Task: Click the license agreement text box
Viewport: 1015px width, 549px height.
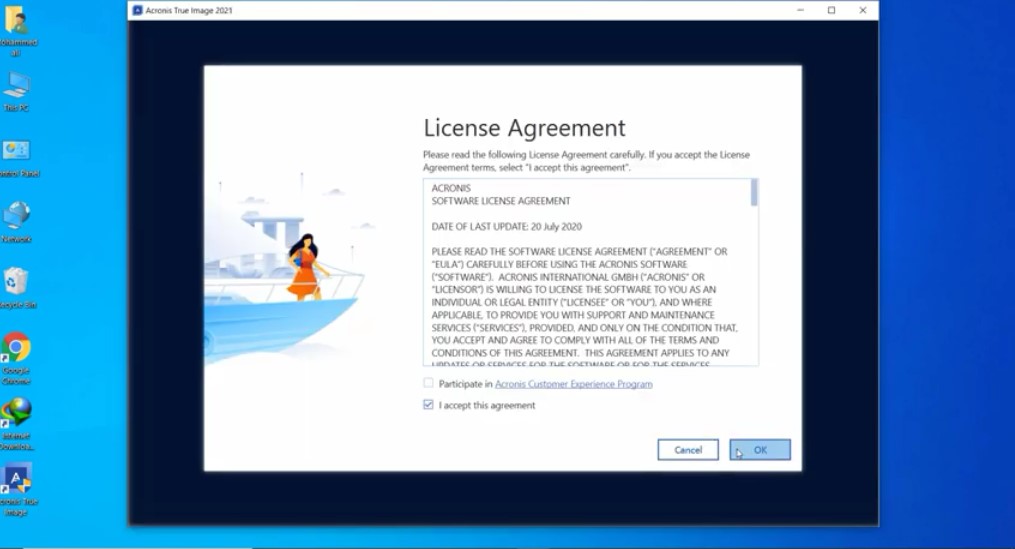Action: pos(590,272)
